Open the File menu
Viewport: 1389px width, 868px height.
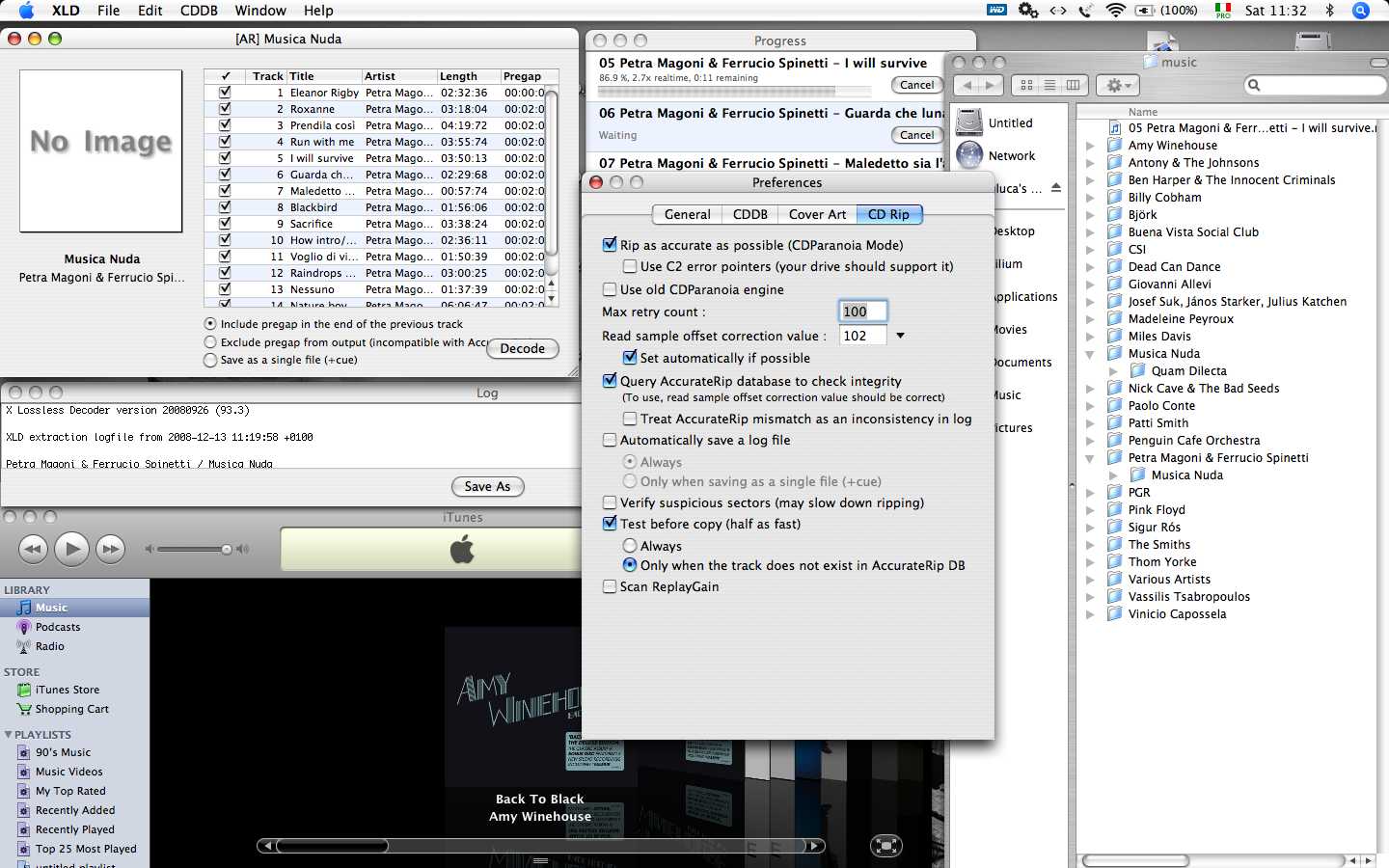tap(109, 11)
